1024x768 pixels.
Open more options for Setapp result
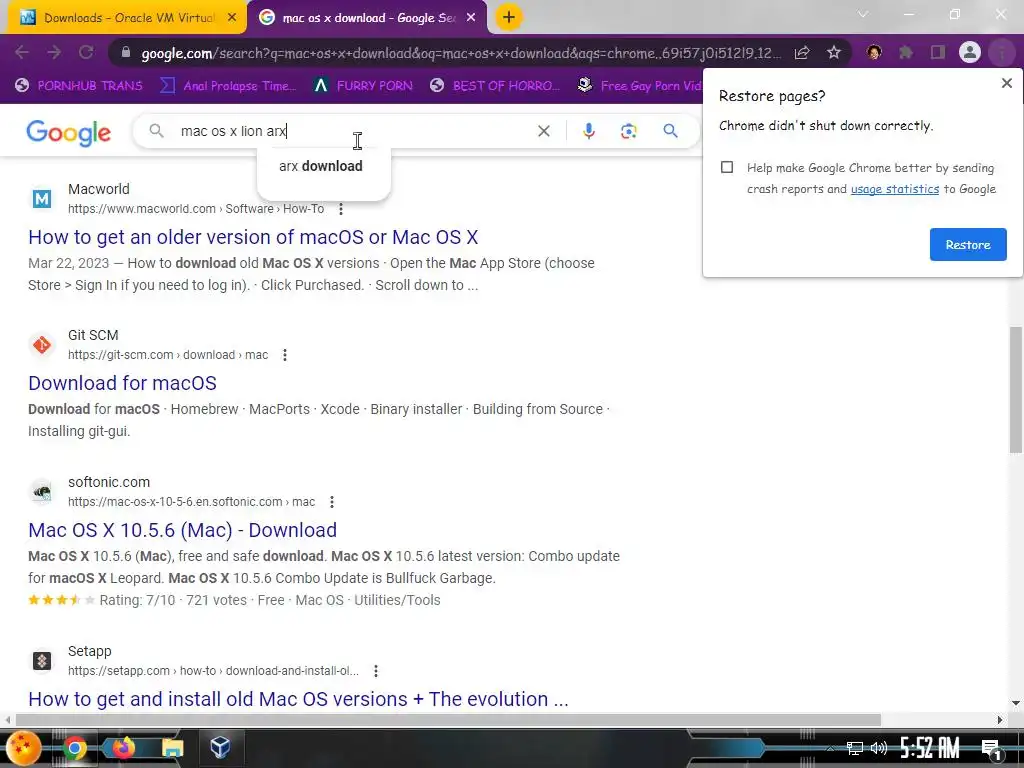pyautogui.click(x=376, y=671)
